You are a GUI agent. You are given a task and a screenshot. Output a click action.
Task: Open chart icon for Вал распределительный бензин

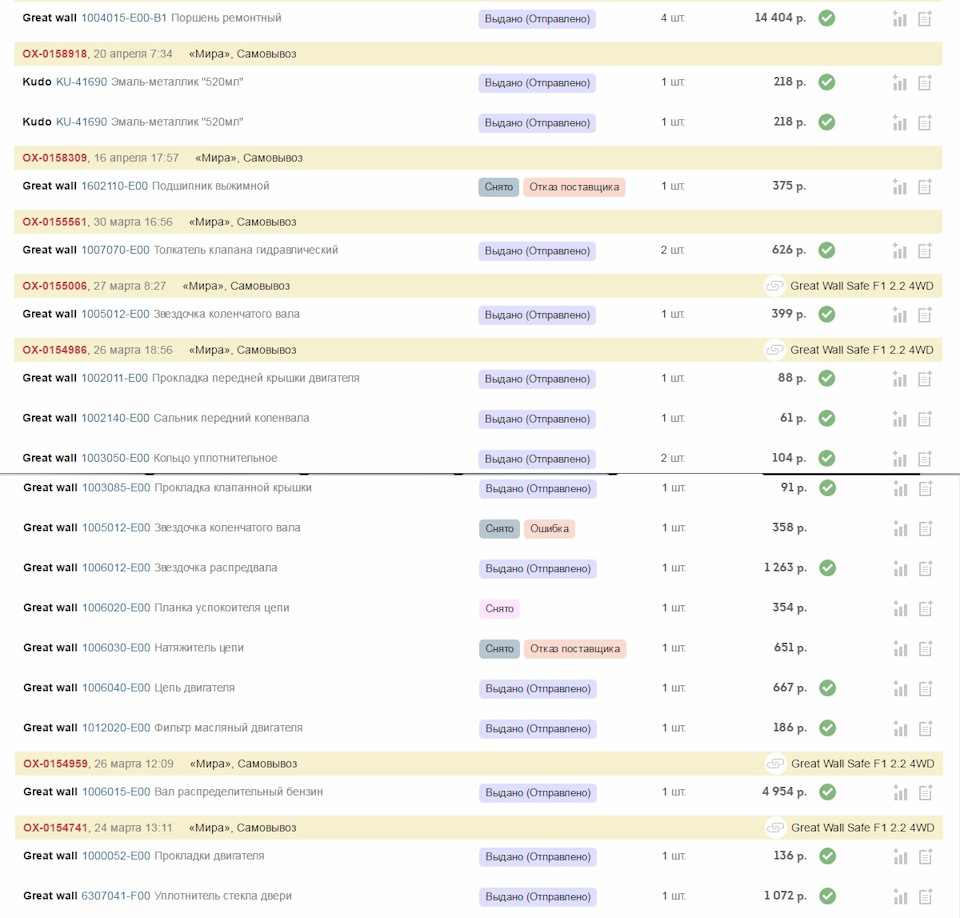[899, 792]
